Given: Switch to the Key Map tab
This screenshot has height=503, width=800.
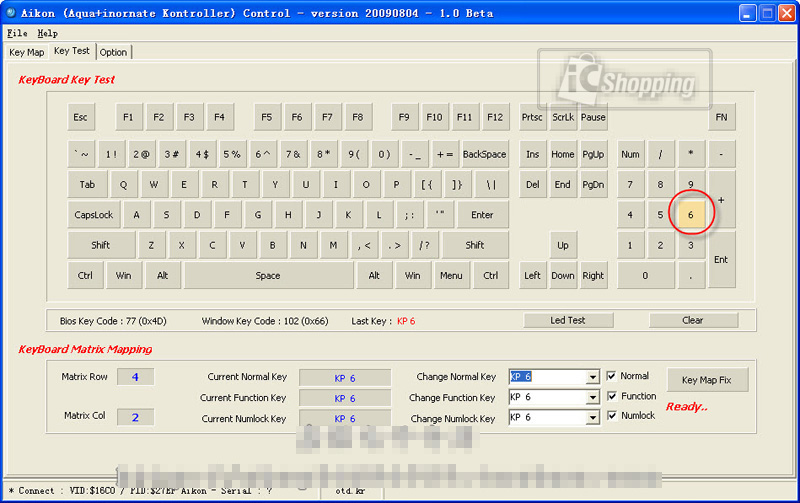Looking at the screenshot, I should (27, 52).
